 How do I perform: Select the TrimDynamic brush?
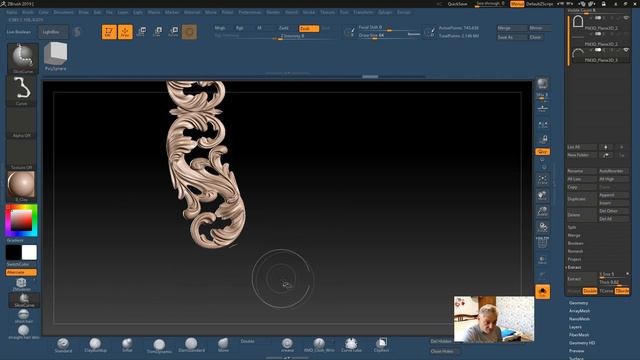point(159,346)
